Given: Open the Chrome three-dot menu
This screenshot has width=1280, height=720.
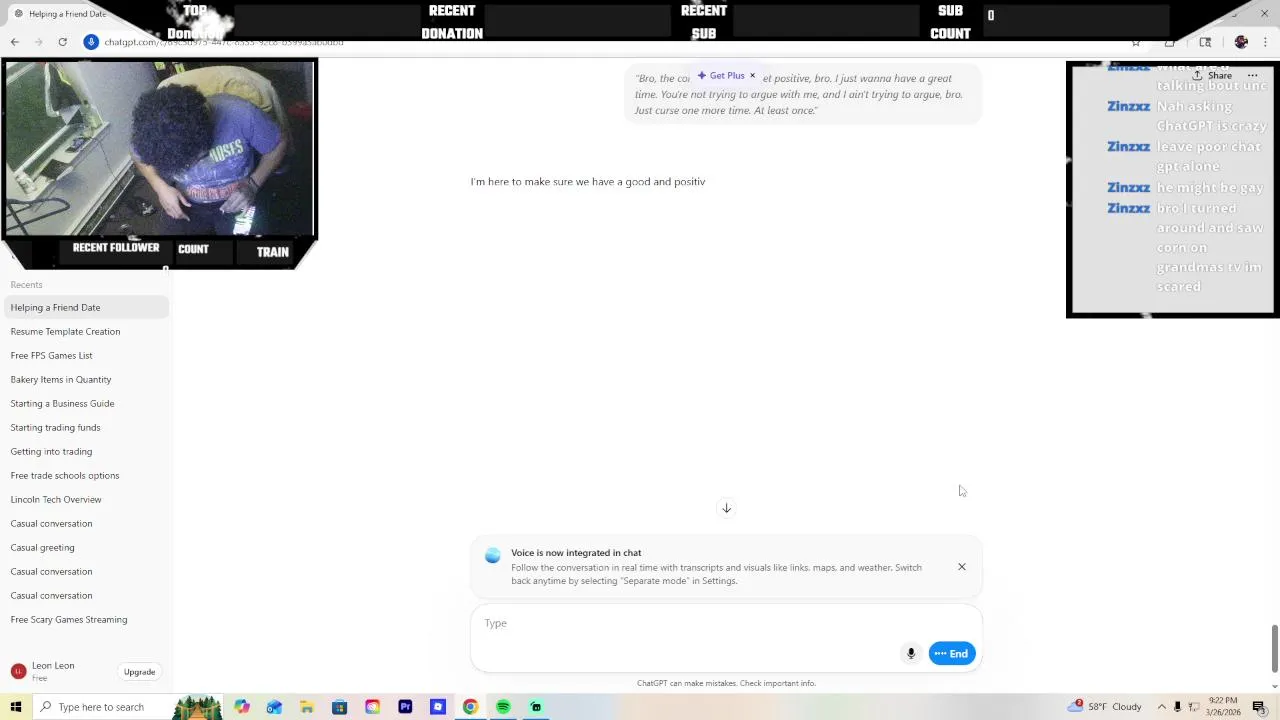Looking at the screenshot, I should click(1266, 42).
